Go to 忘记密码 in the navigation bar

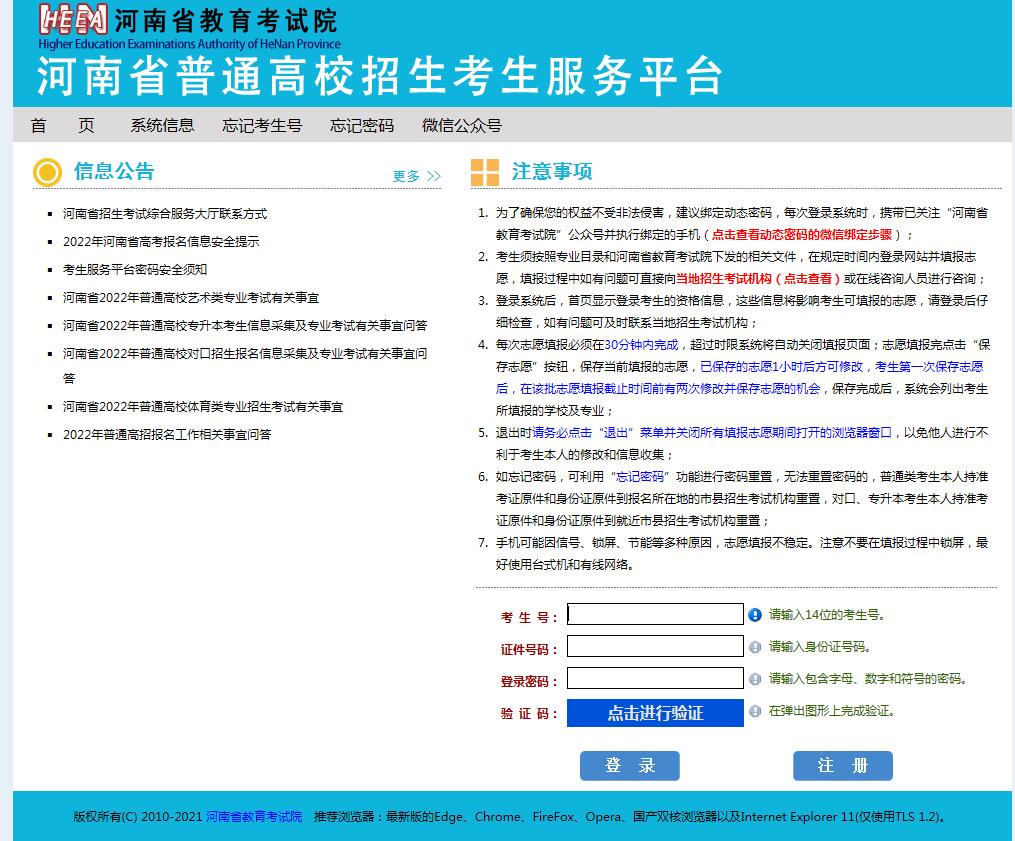point(362,125)
